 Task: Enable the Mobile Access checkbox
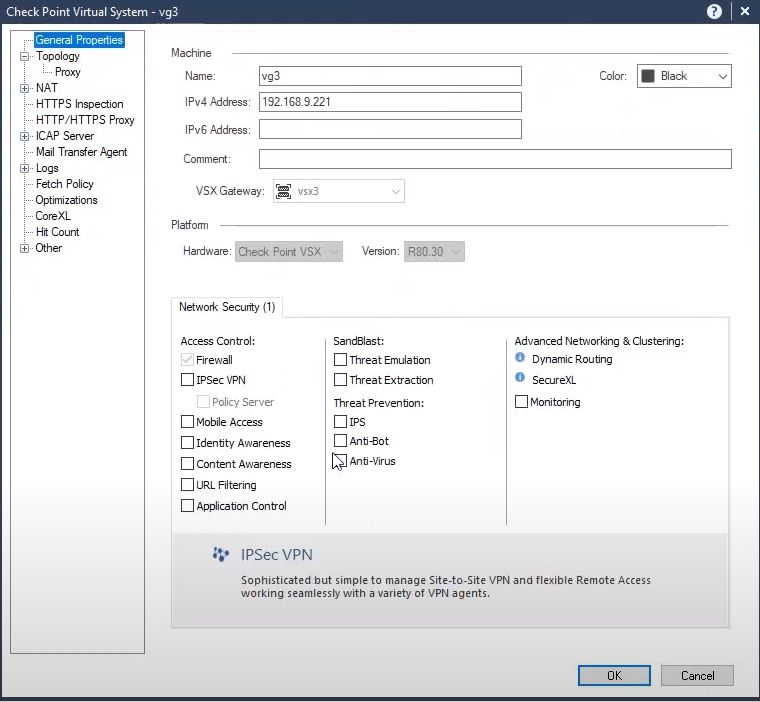pos(187,421)
